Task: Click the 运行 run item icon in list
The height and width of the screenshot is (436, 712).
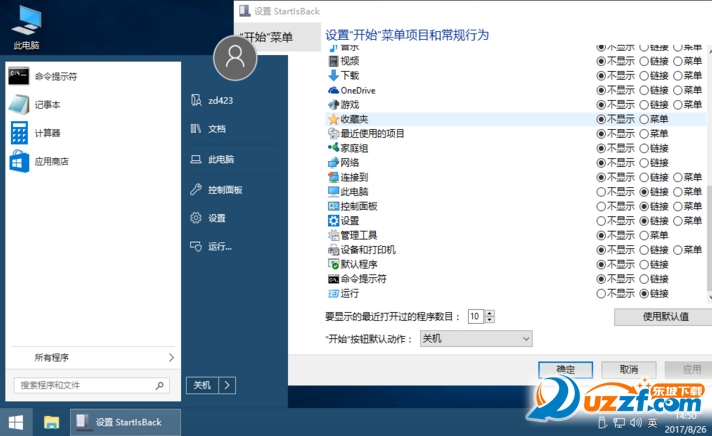Action: pos(333,293)
